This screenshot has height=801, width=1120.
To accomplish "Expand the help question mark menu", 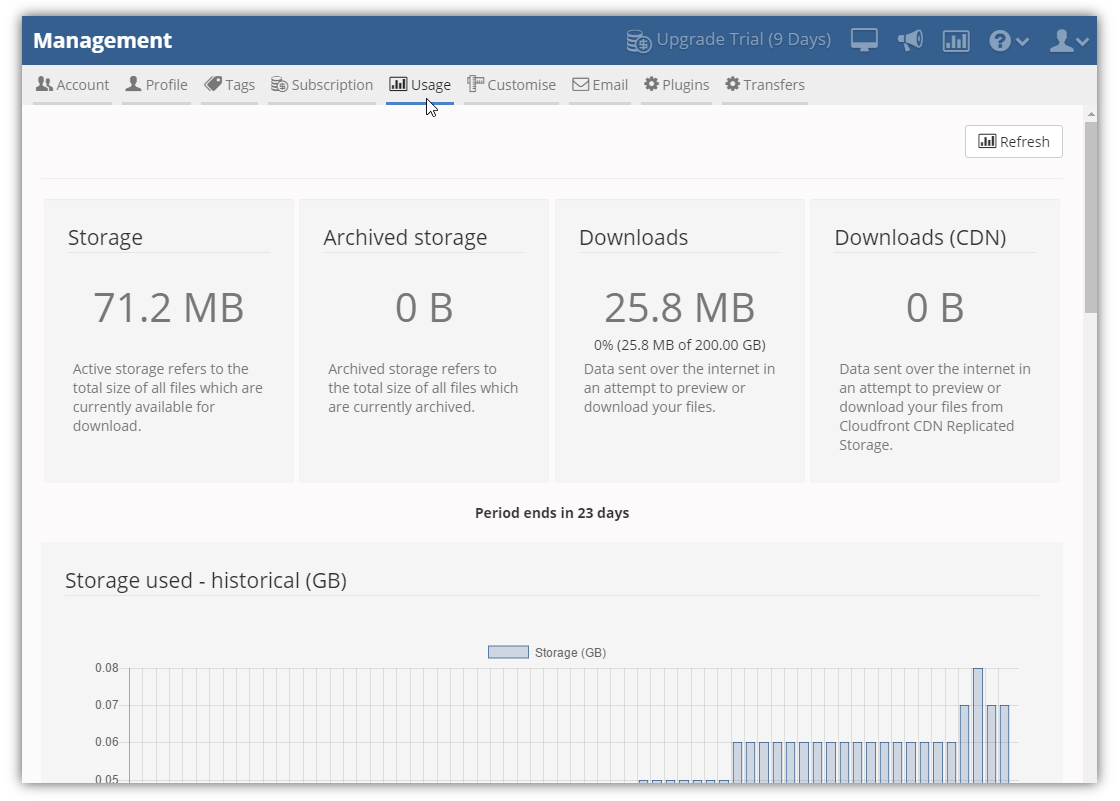I will click(x=1008, y=40).
